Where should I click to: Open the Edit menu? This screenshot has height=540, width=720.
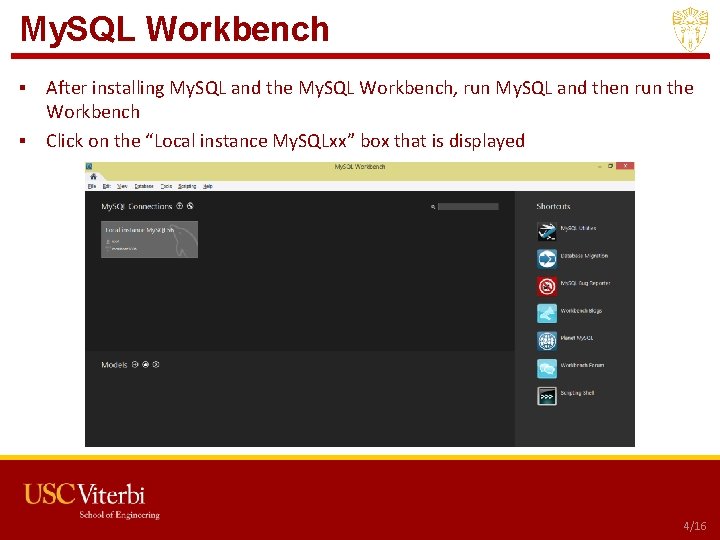[107, 186]
